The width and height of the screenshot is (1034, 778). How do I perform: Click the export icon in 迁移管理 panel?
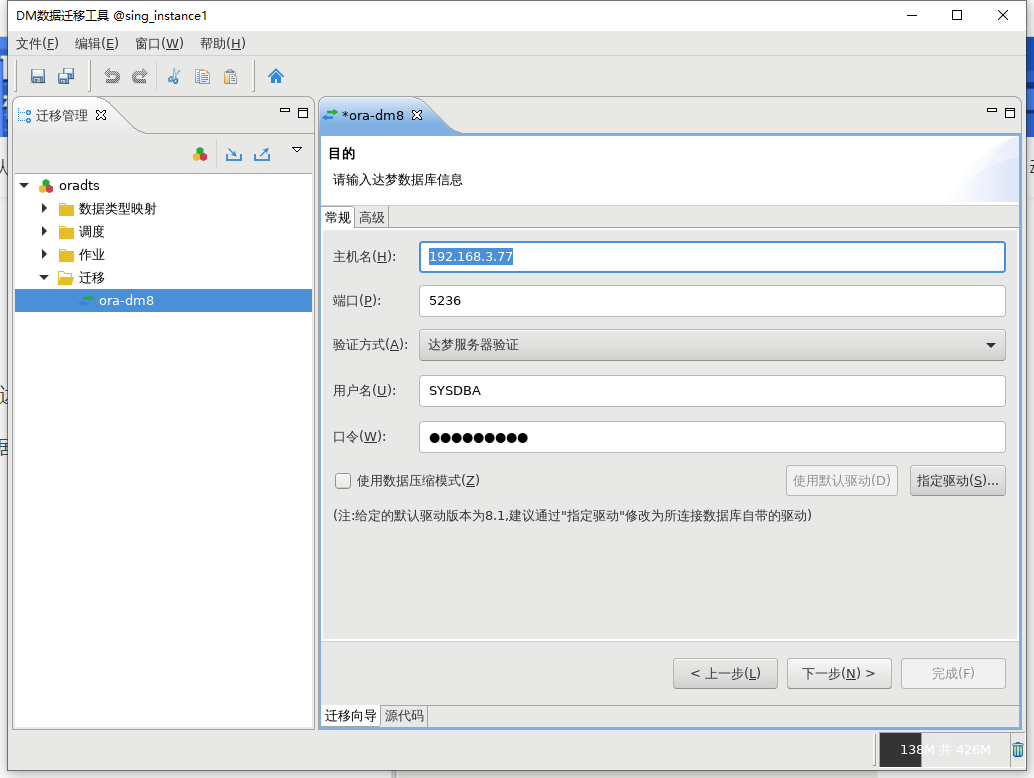(x=262, y=154)
